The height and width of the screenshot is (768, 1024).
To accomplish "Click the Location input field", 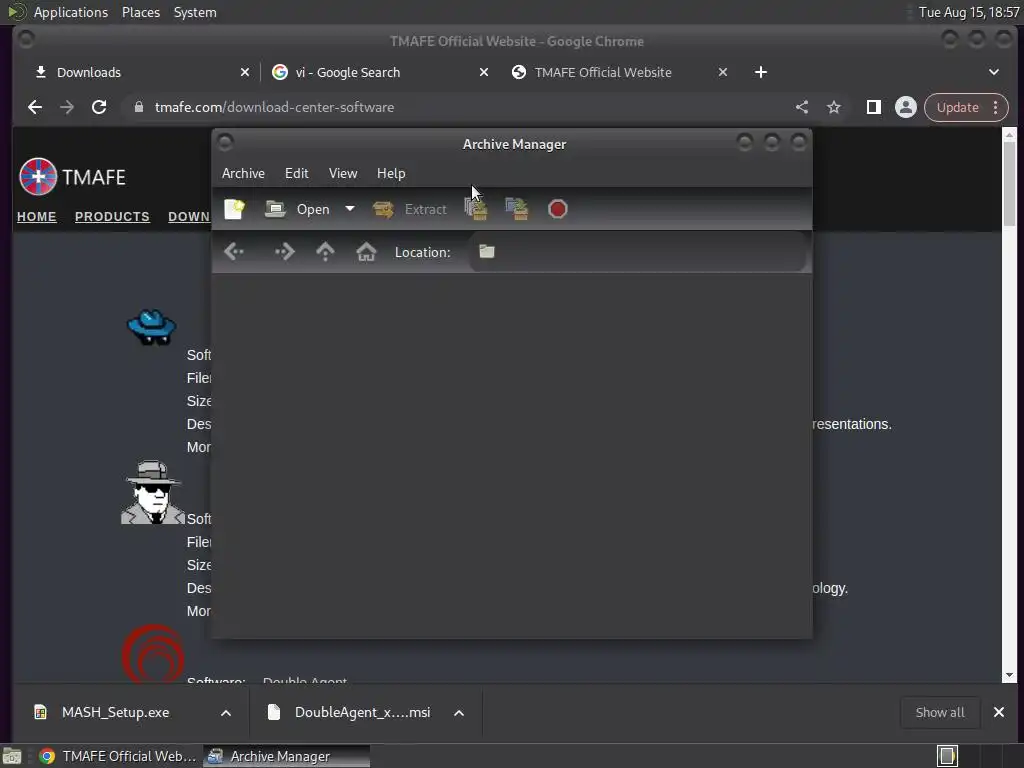I will point(637,251).
